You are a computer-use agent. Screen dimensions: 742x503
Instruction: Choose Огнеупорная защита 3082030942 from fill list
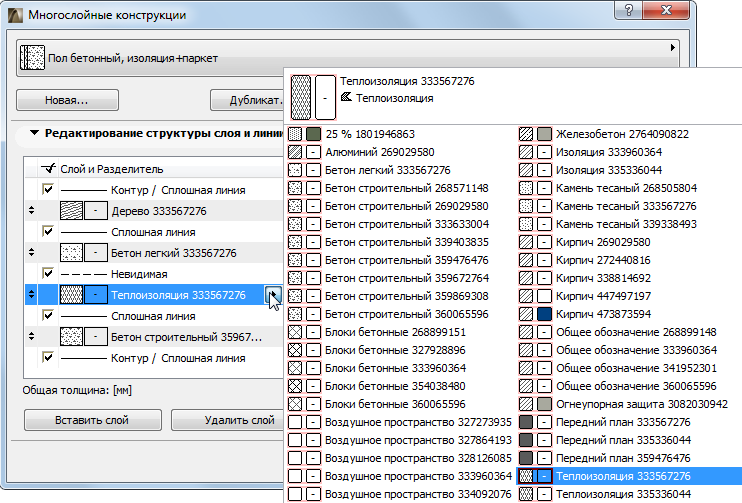[642, 404]
